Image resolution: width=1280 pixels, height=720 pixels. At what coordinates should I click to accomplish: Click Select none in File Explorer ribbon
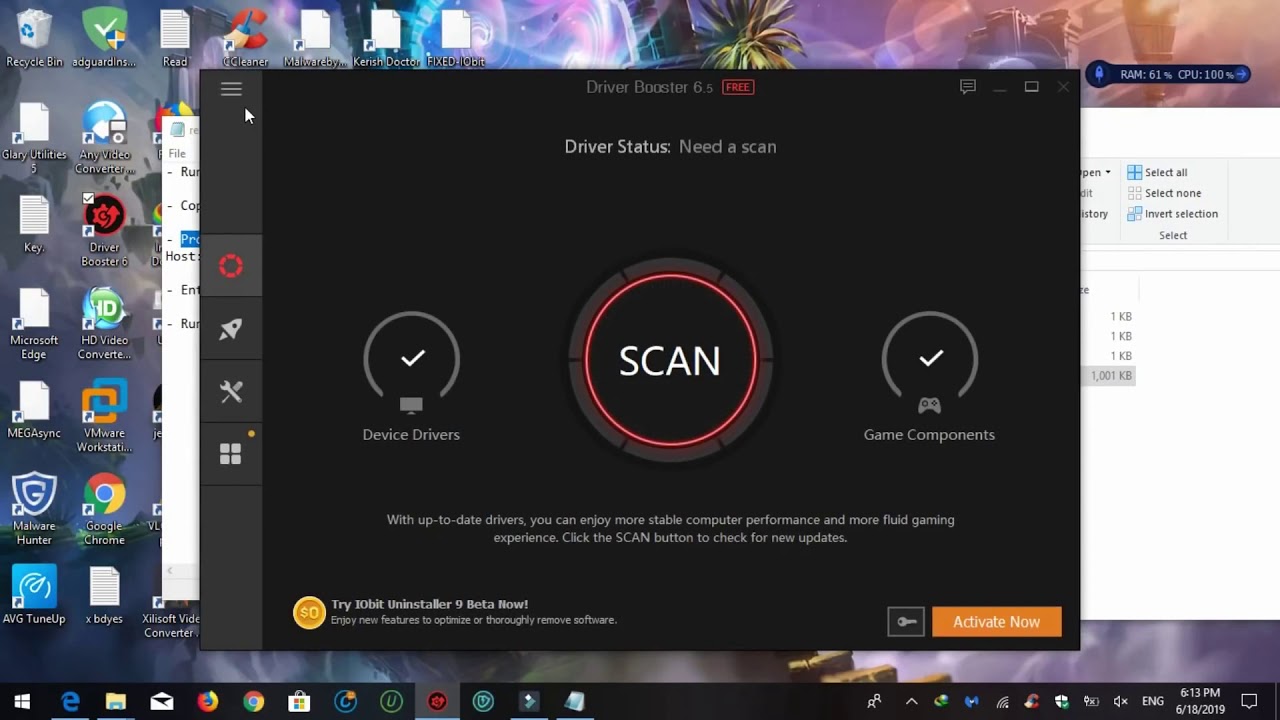[1164, 193]
